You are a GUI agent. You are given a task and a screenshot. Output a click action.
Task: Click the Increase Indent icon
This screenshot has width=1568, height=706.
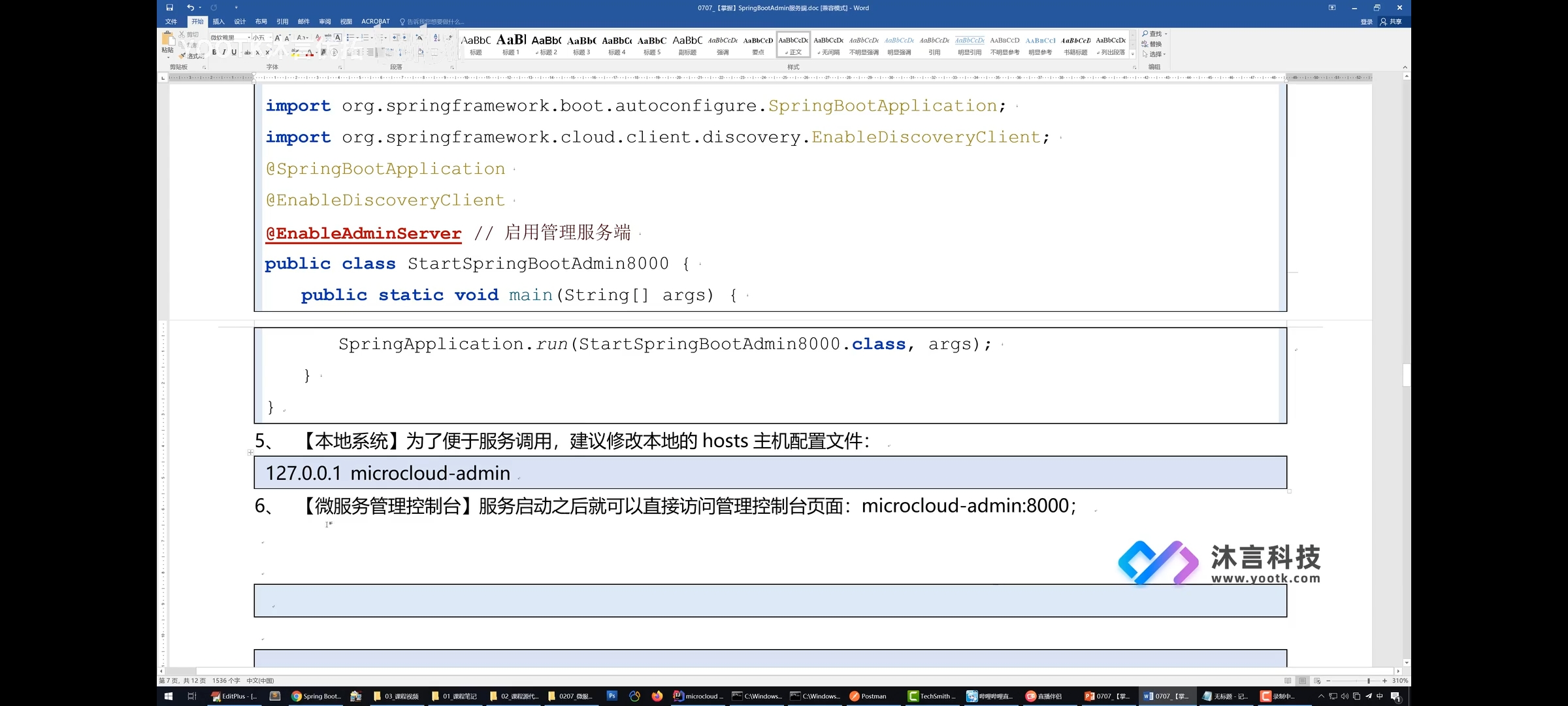click(x=405, y=37)
